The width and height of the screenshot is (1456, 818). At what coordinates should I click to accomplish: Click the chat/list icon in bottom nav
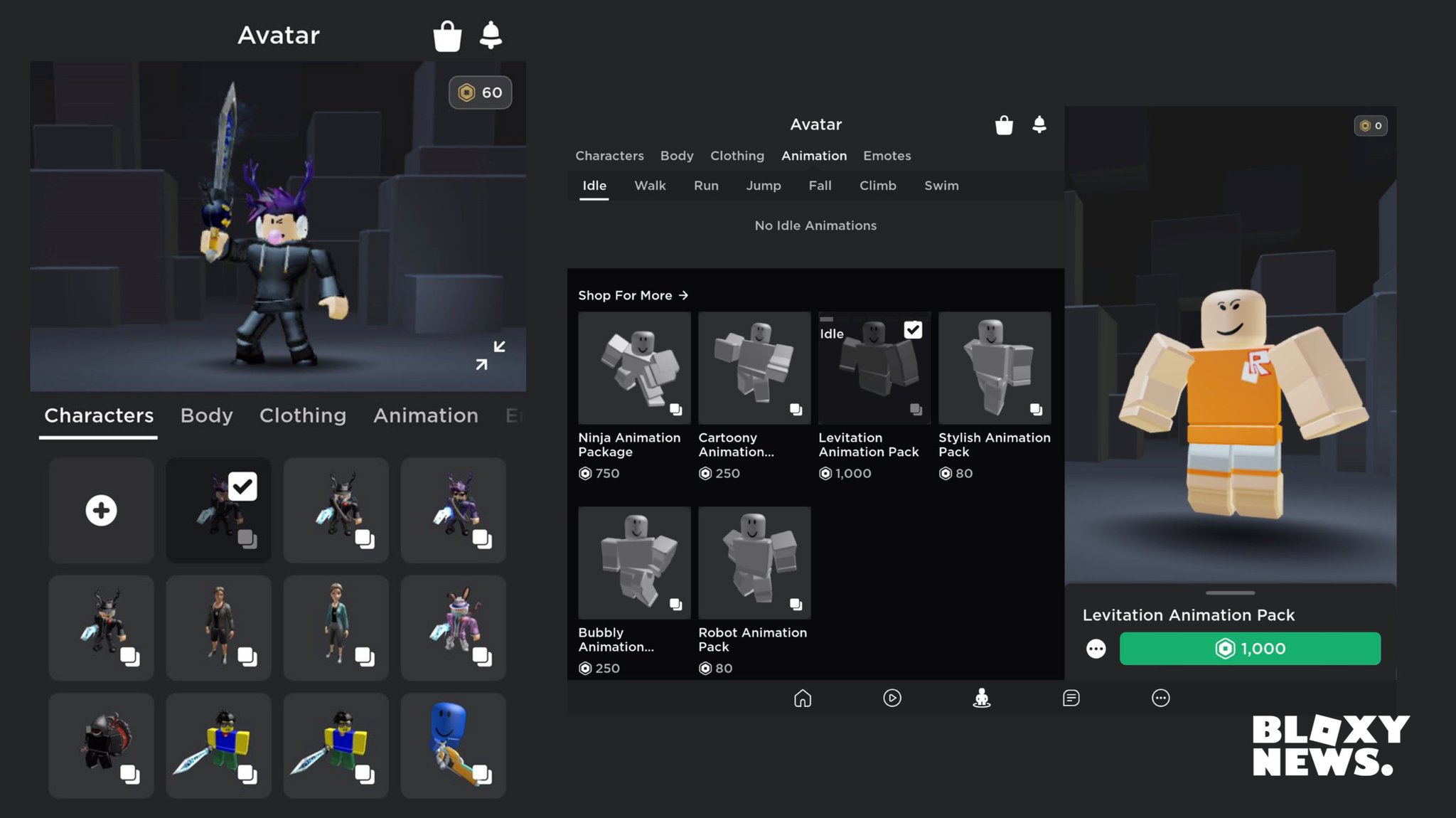point(1070,698)
